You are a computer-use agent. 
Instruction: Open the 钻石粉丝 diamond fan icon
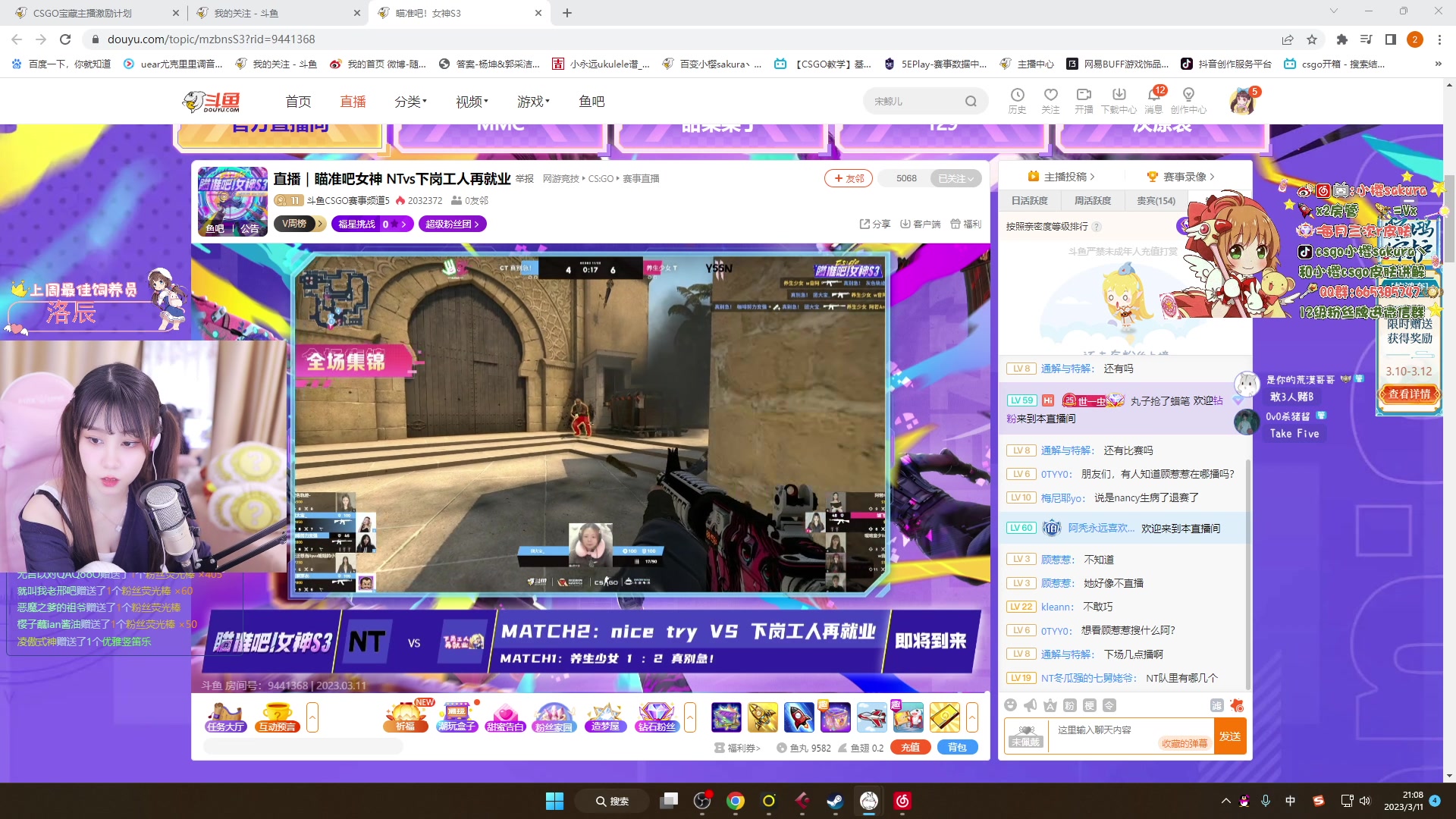[x=657, y=717]
